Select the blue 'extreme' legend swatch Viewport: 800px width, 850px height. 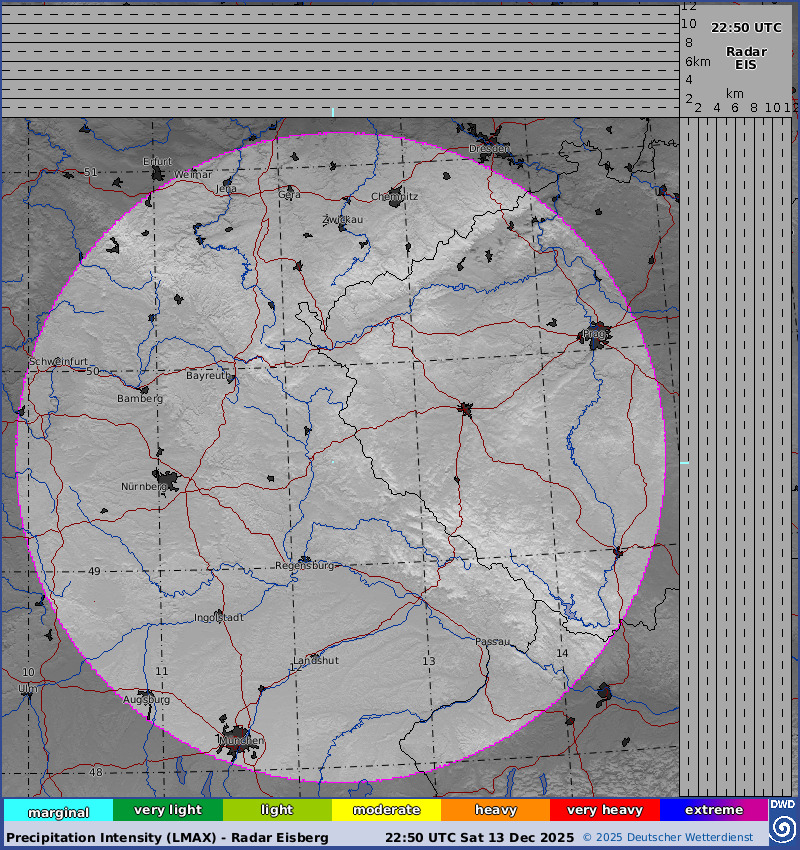point(713,810)
